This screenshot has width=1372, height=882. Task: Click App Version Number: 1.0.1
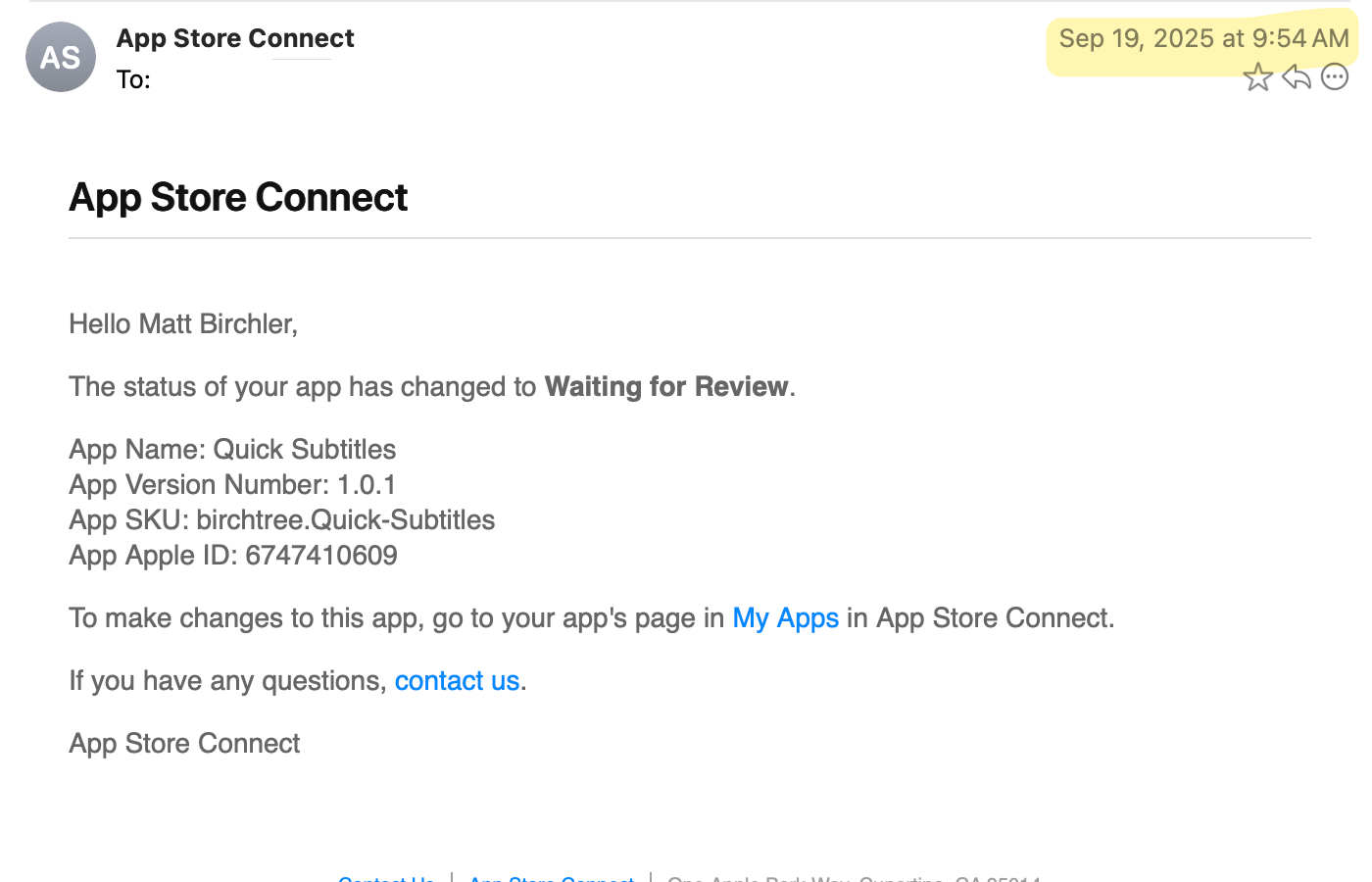tap(232, 485)
